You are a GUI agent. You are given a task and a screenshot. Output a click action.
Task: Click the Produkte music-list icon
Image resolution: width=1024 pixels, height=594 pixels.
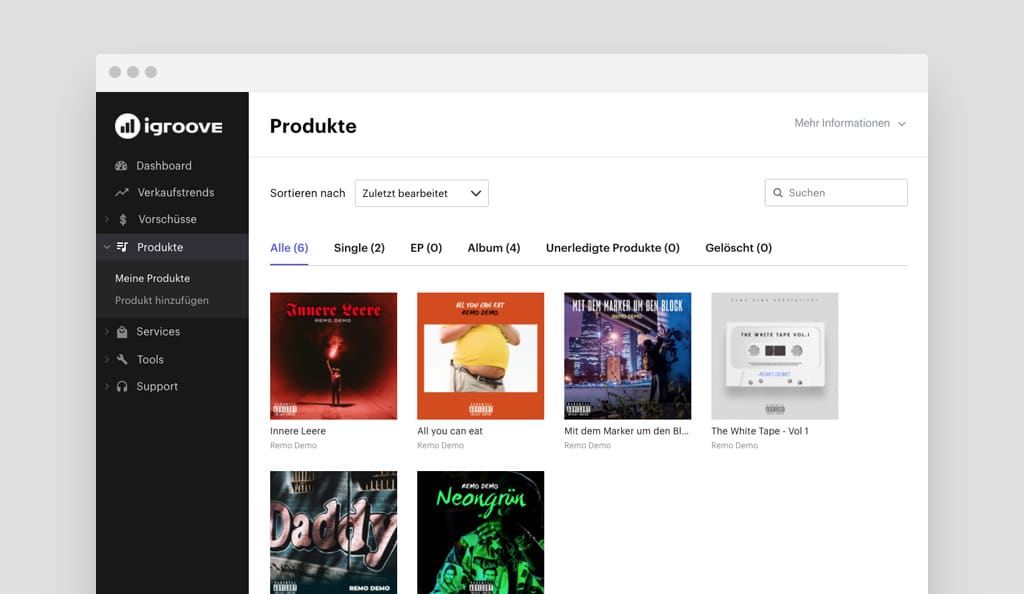coord(122,247)
